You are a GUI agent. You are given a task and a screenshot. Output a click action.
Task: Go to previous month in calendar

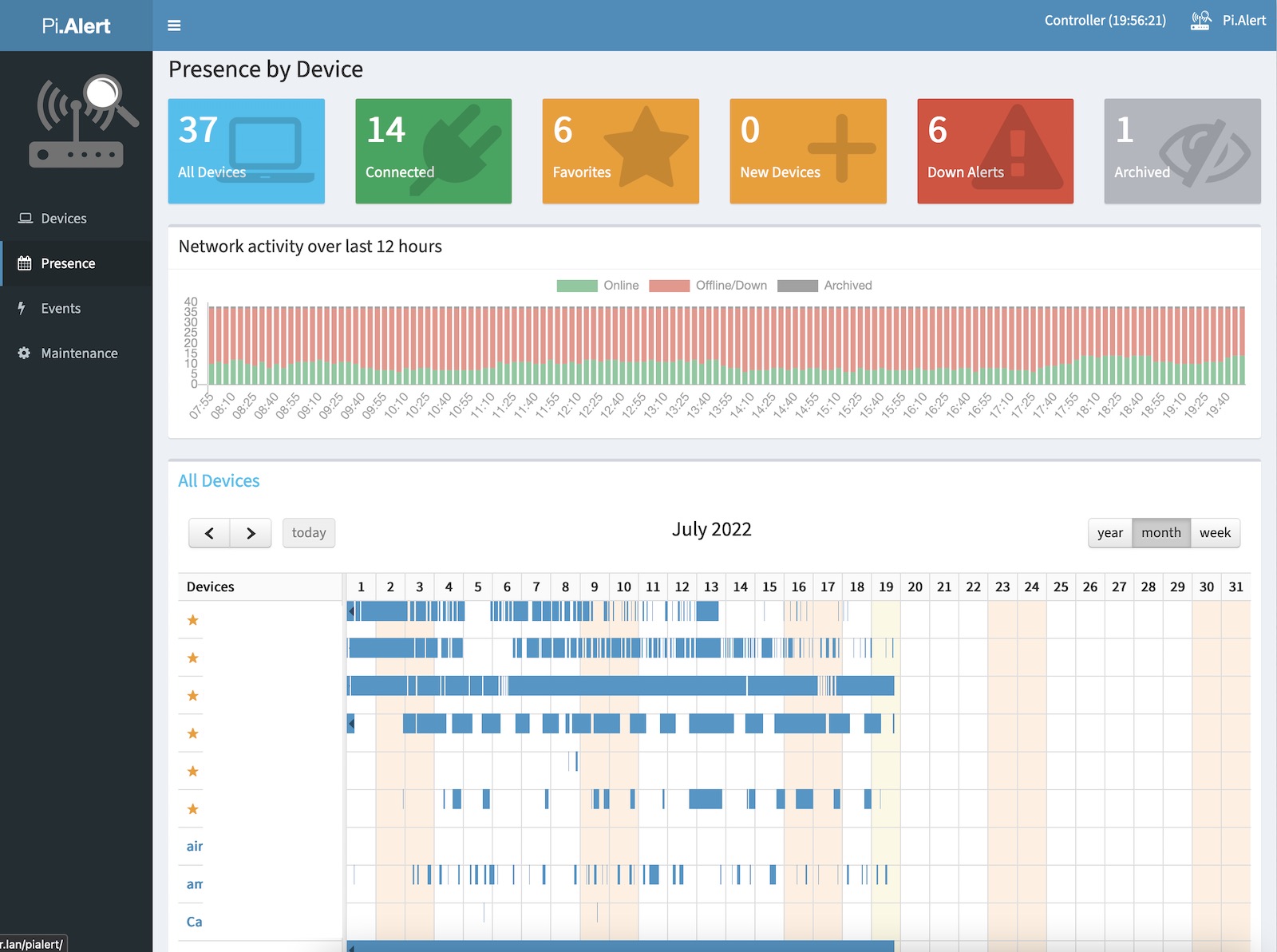click(x=209, y=533)
